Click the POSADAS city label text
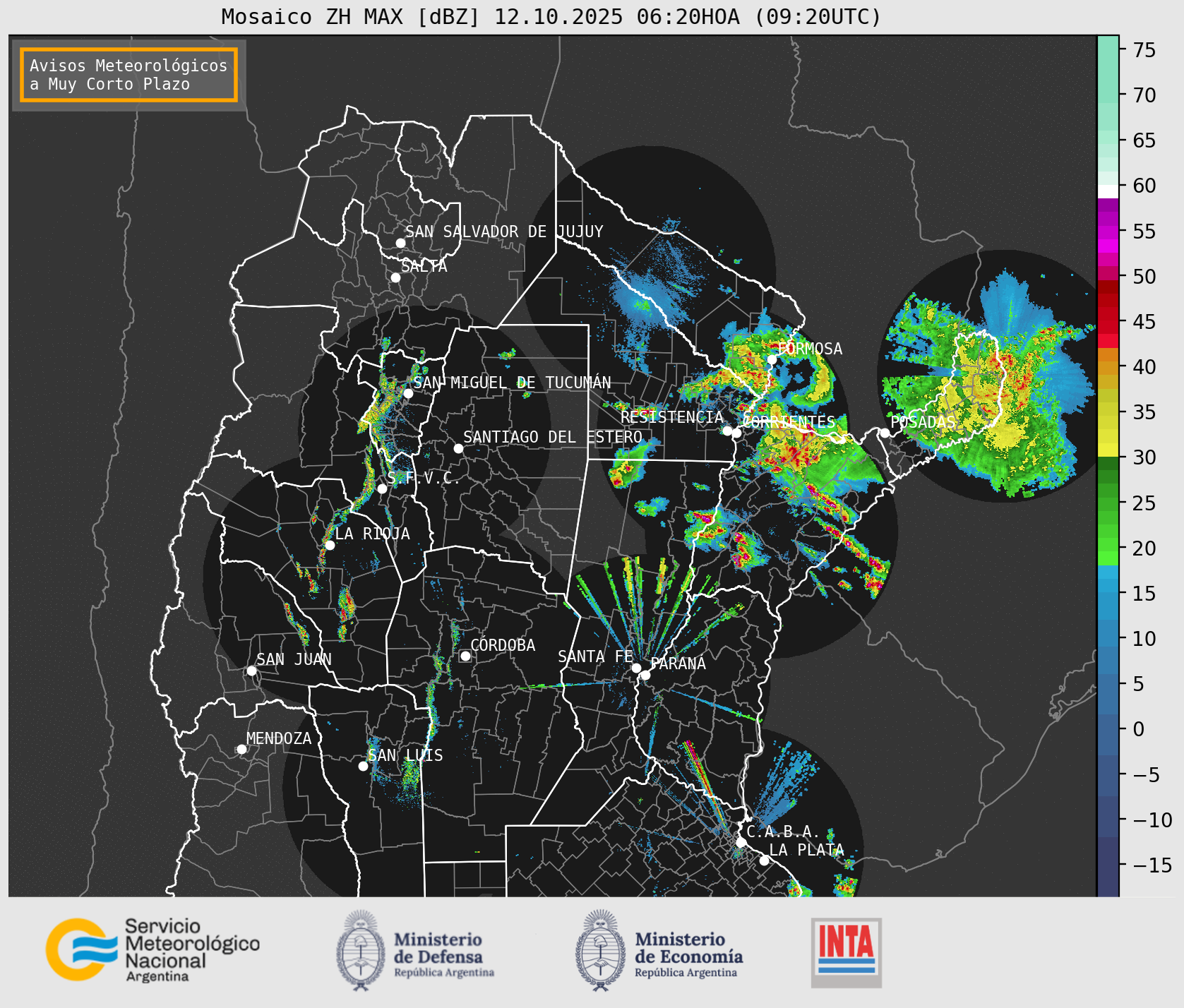This screenshot has width=1184, height=1008. 923,422
